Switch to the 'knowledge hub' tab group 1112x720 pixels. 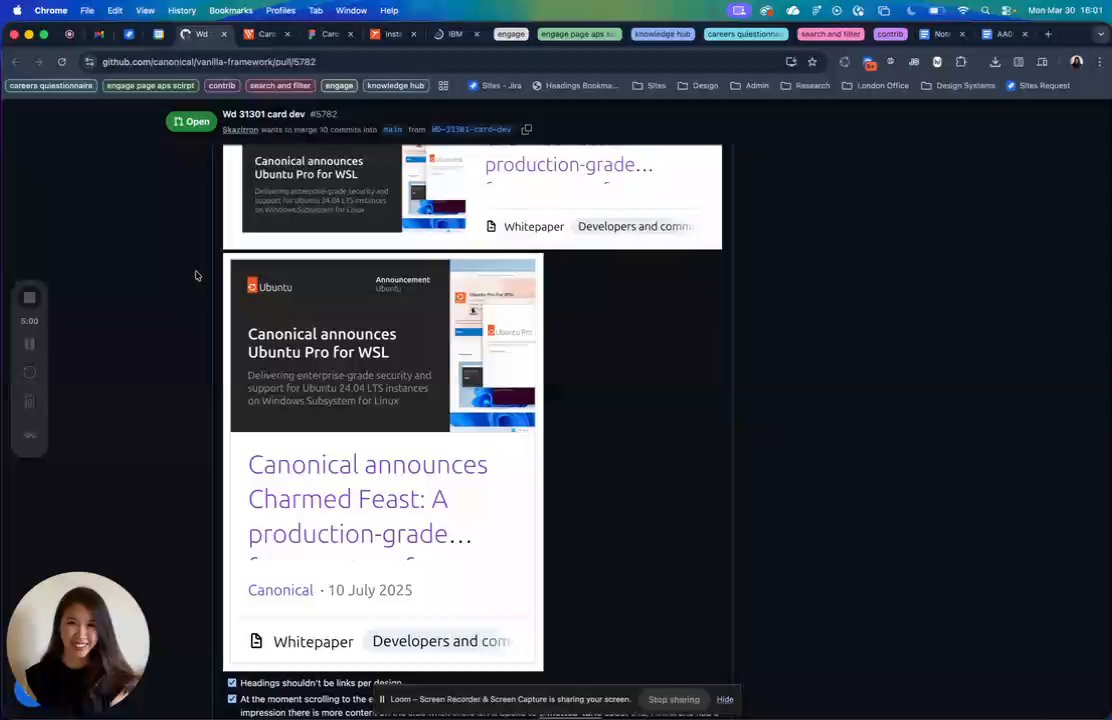click(x=662, y=34)
